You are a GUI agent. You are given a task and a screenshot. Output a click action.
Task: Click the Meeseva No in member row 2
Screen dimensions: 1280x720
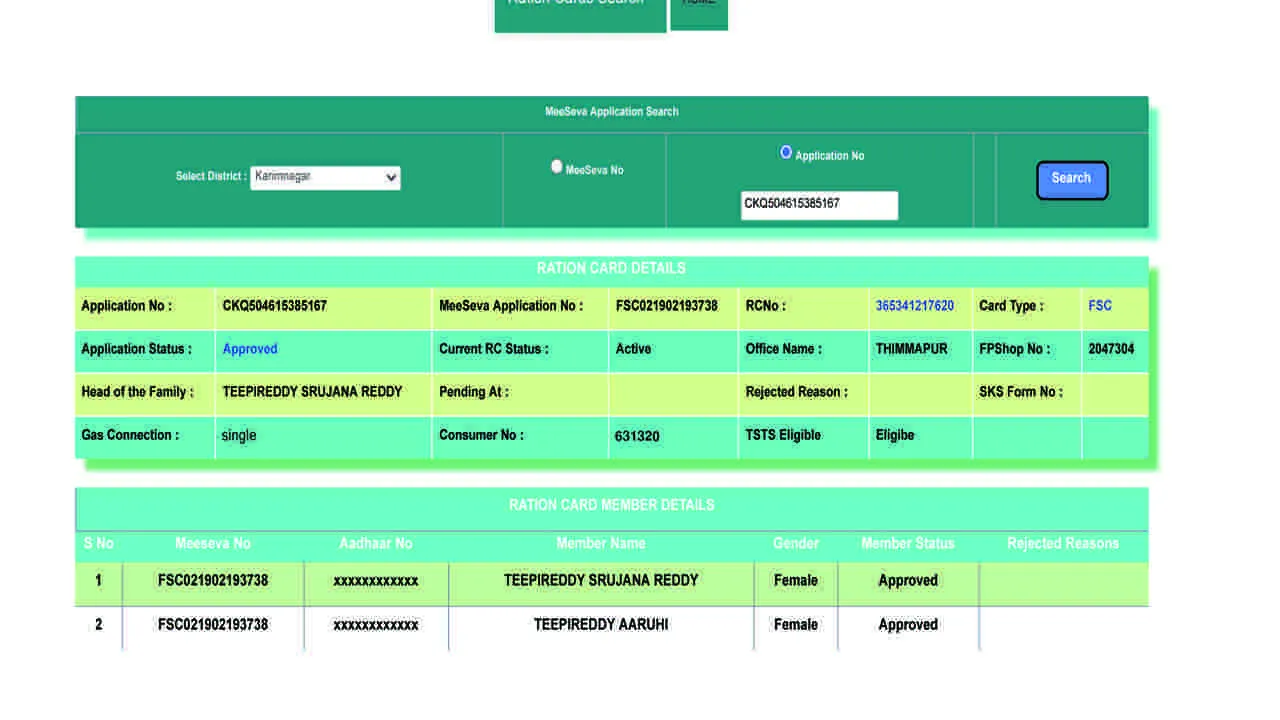[x=213, y=625]
